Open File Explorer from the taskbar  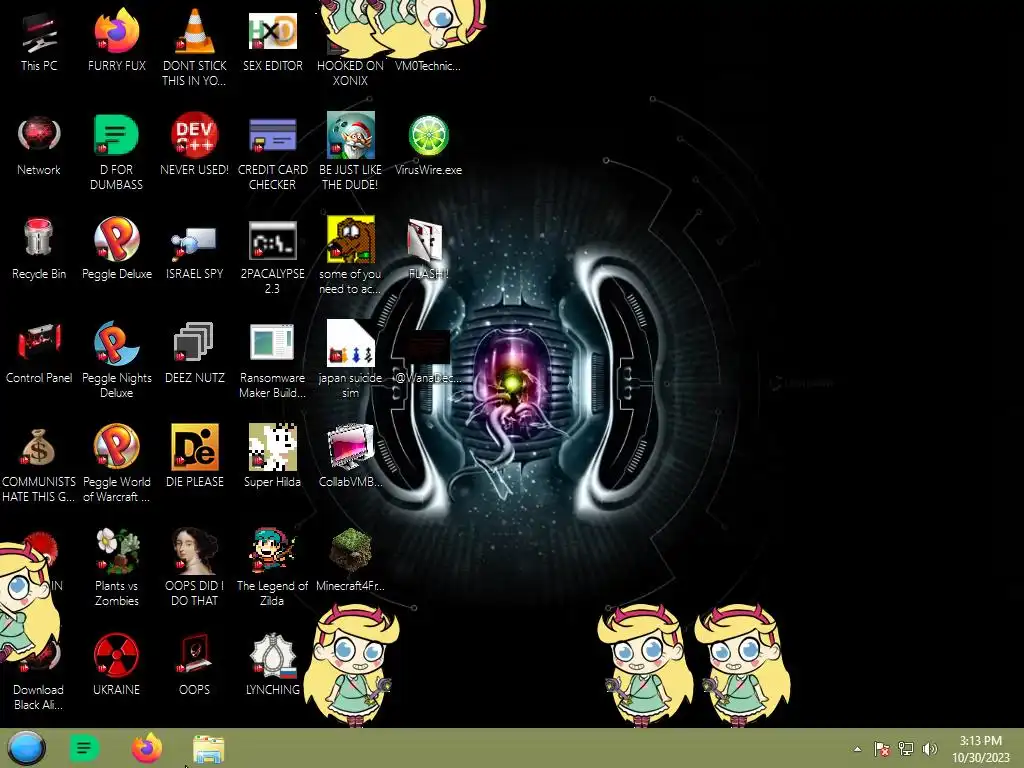tap(208, 749)
